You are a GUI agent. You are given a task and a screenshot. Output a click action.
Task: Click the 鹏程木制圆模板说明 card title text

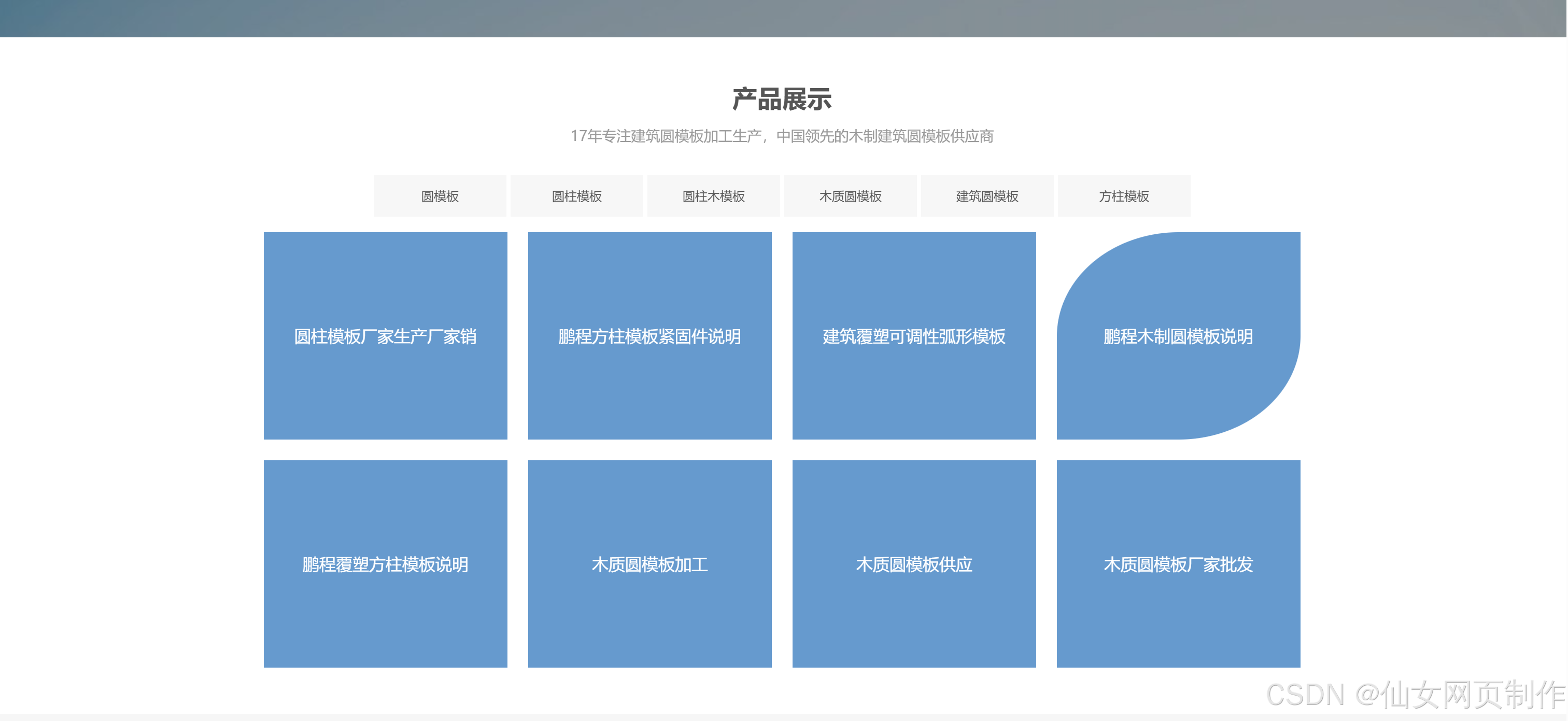coord(1177,336)
